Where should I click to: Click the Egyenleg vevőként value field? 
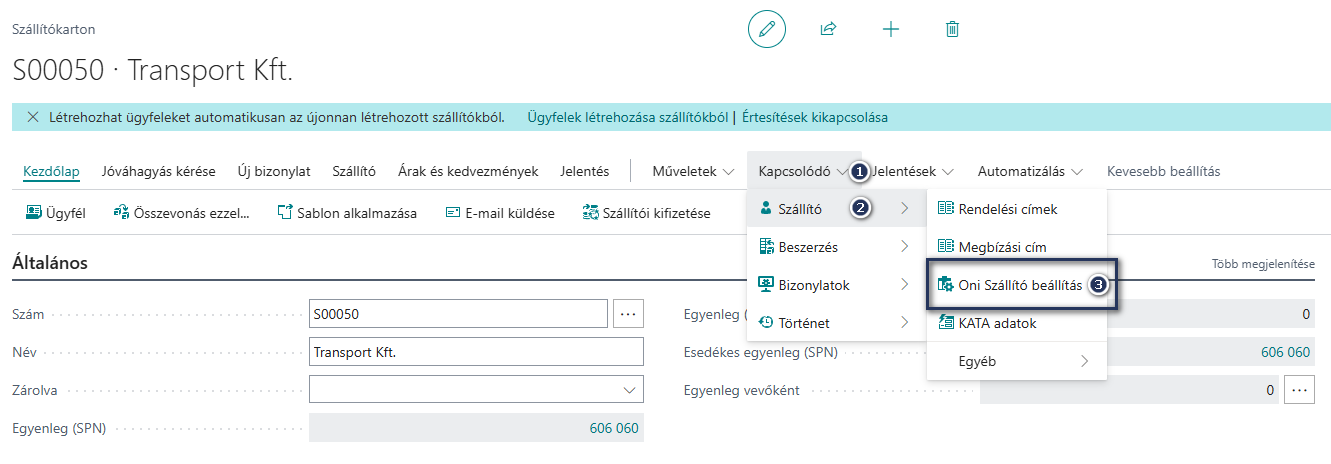point(1130,390)
